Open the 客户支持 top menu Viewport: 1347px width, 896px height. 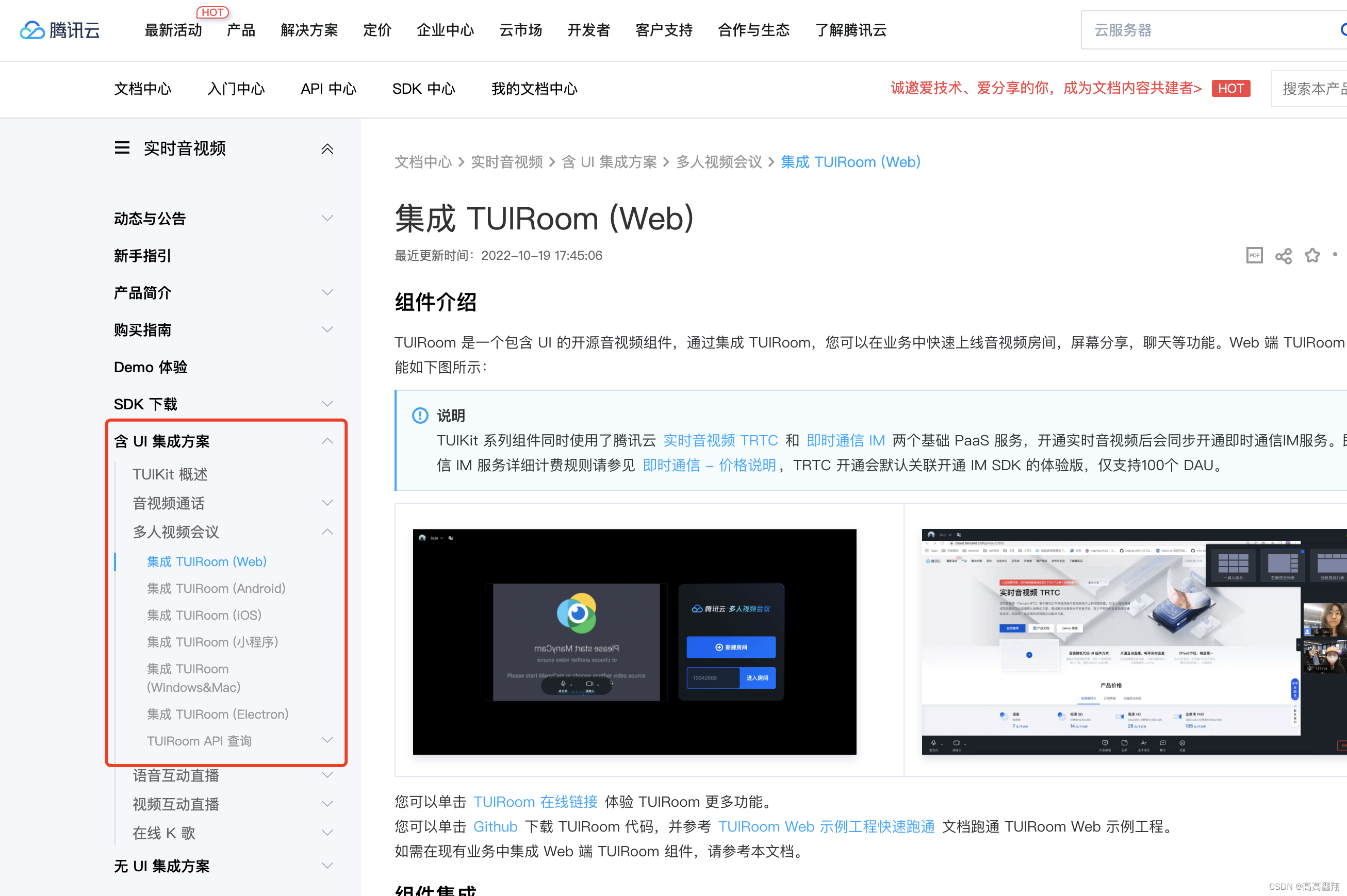tap(664, 30)
